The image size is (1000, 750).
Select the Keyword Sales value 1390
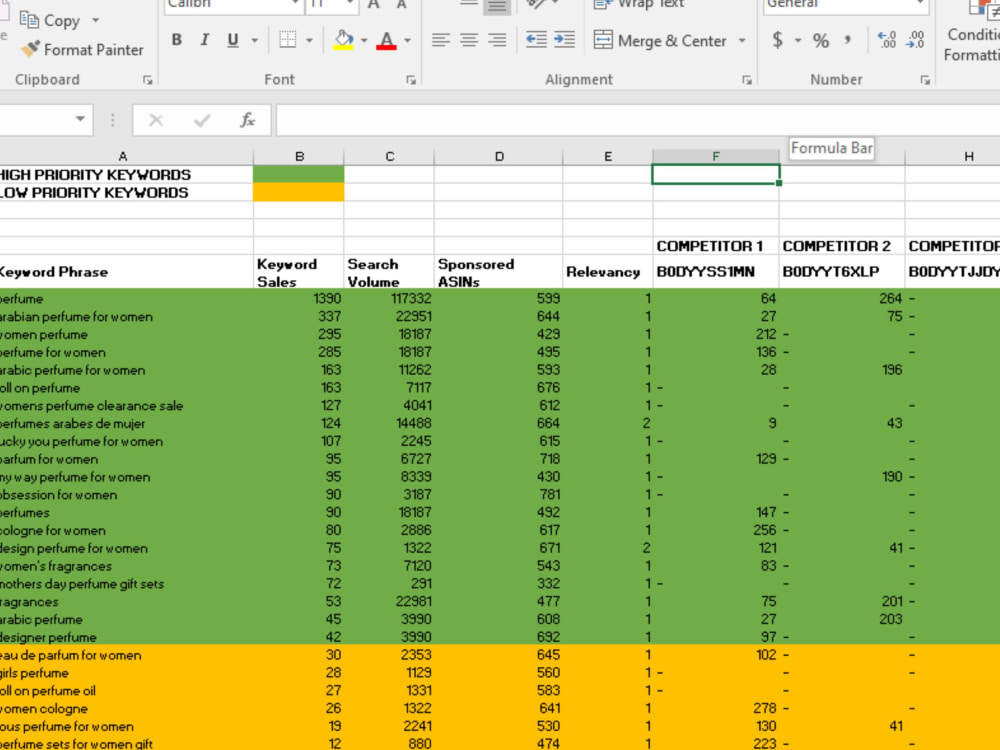click(298, 298)
